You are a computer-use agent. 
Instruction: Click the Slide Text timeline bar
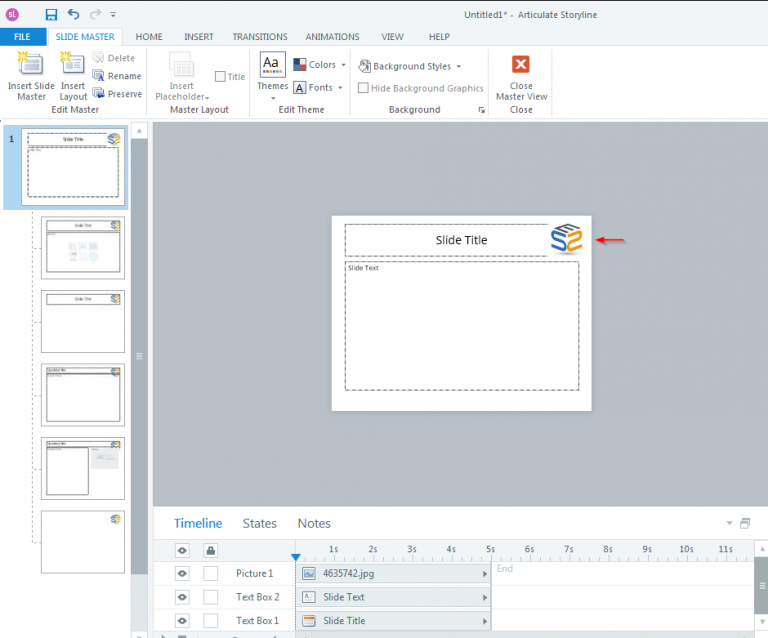coord(393,597)
